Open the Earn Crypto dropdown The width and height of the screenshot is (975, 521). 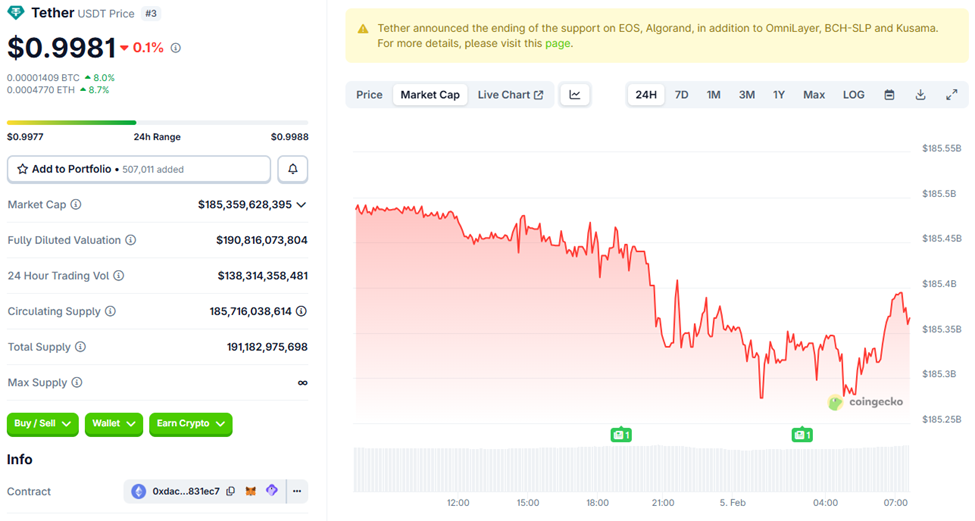(190, 424)
